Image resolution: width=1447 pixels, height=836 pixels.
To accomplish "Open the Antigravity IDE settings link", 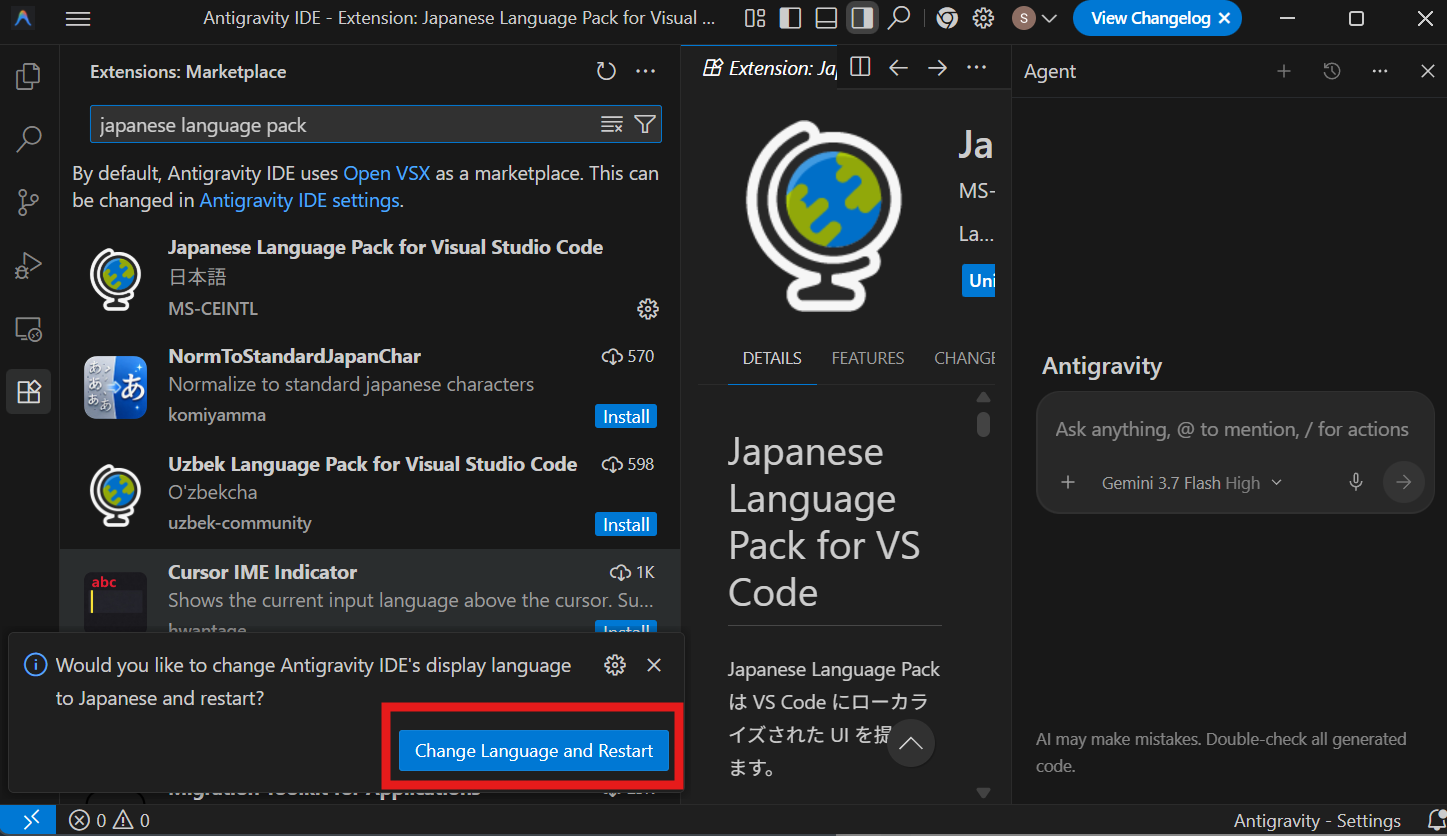I will (x=299, y=200).
